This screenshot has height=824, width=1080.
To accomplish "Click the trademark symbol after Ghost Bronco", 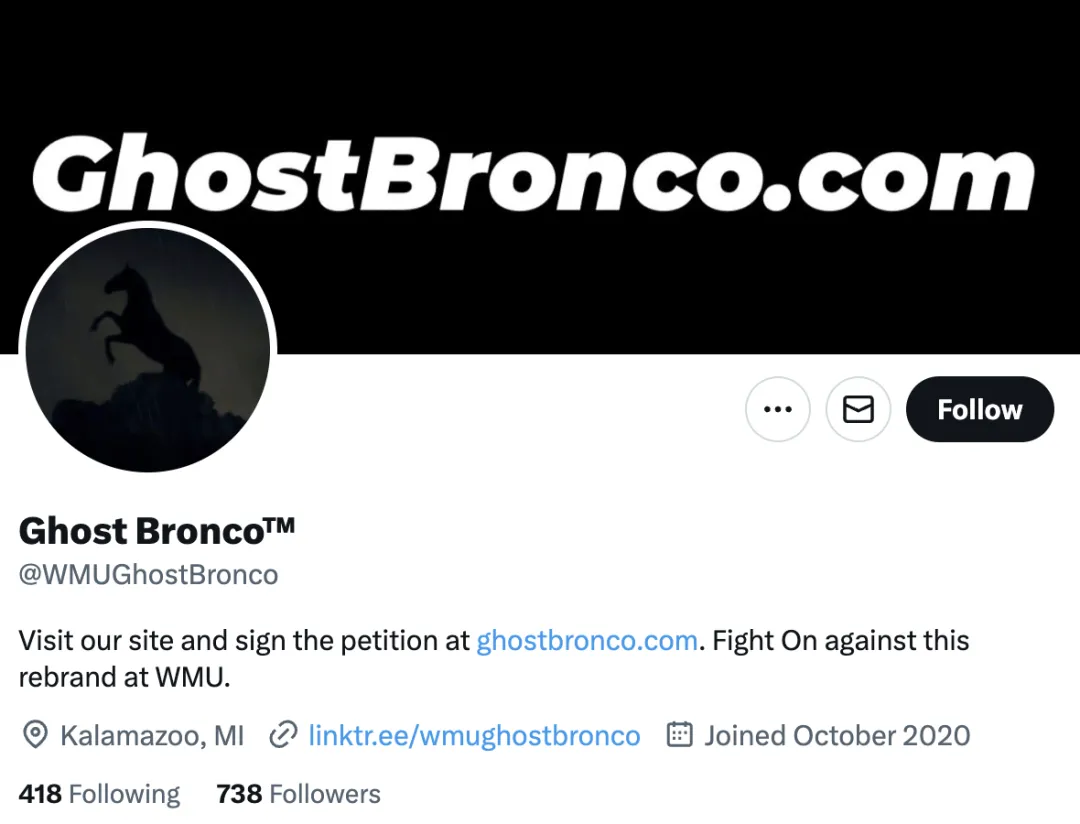I will tap(281, 525).
